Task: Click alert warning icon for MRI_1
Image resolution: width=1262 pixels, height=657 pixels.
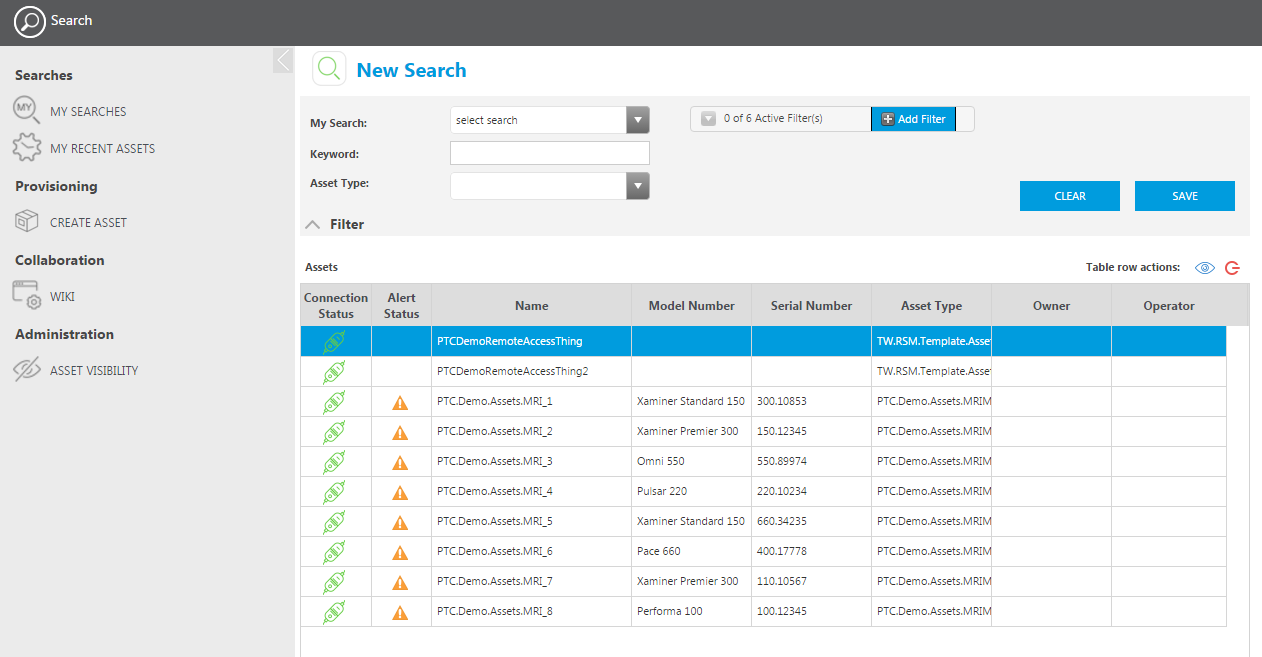Action: [400, 402]
